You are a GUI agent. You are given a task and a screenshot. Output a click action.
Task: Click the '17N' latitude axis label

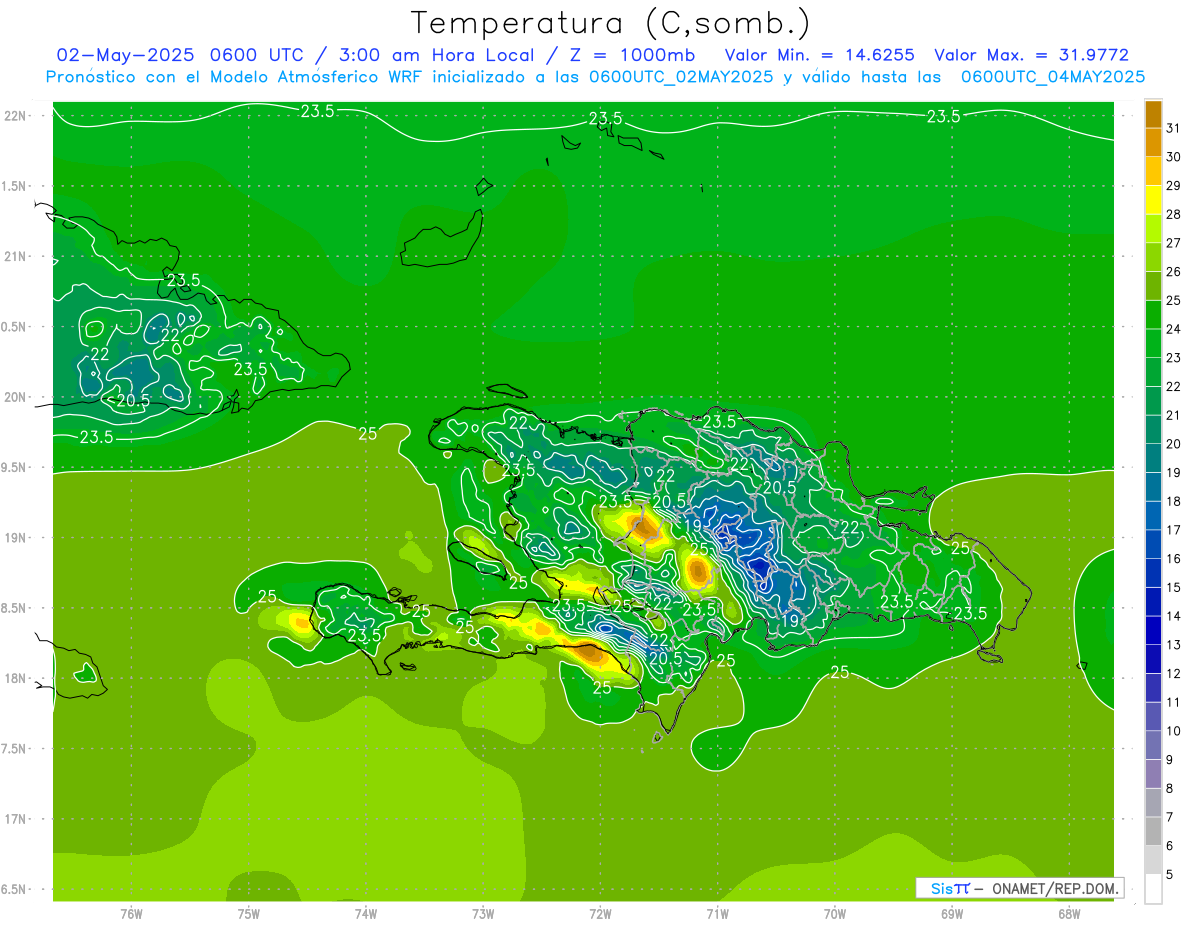coord(16,819)
